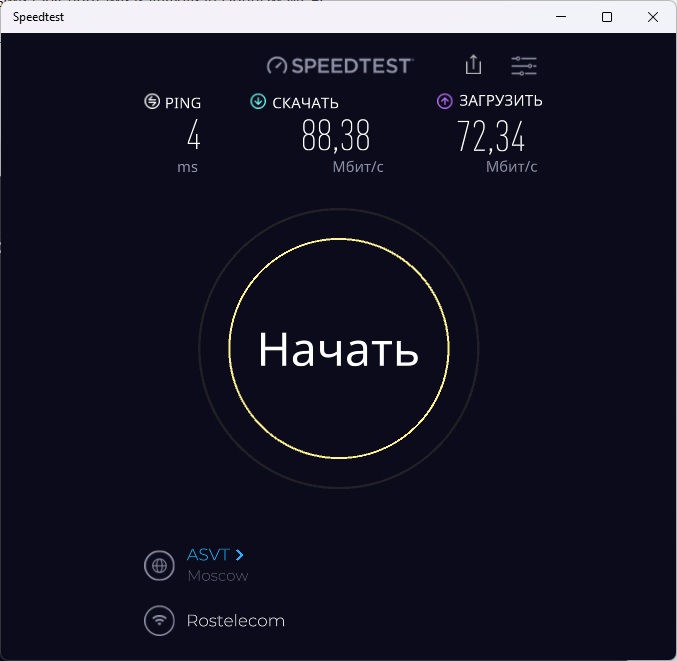Click the Moscow server location text

point(218,576)
